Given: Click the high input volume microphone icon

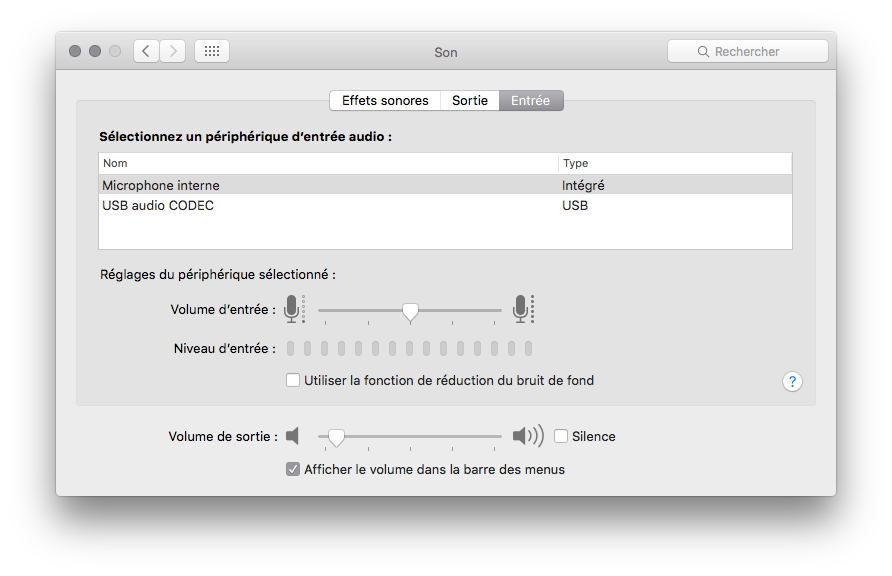Looking at the screenshot, I should [523, 309].
